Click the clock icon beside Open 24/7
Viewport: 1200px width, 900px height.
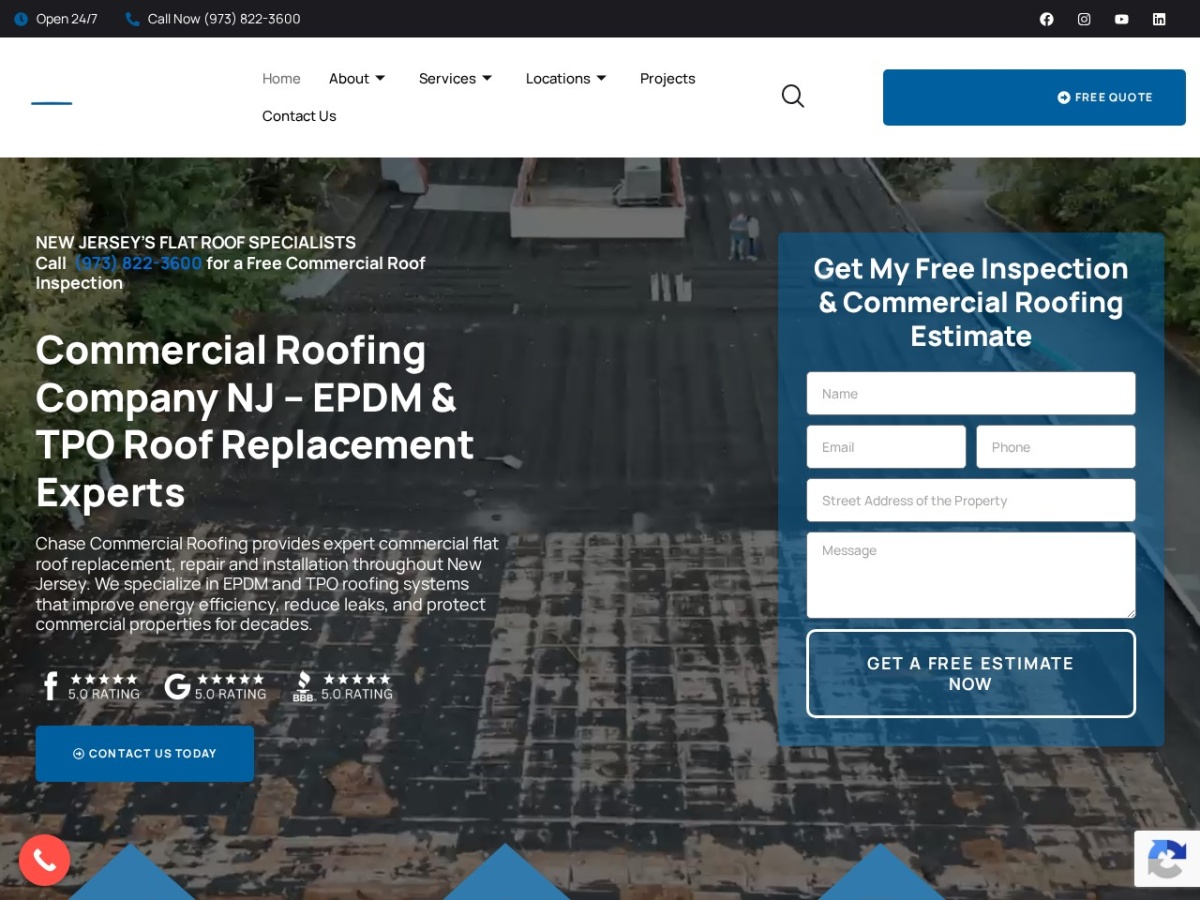(21, 19)
